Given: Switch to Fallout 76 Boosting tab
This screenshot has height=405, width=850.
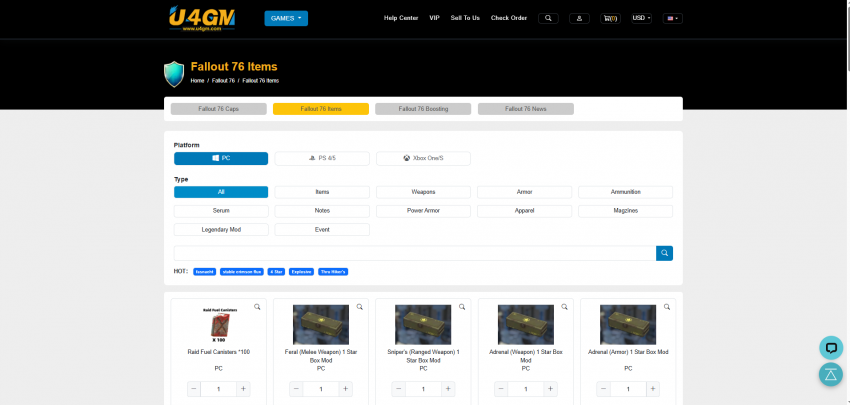Looking at the screenshot, I should coord(423,109).
